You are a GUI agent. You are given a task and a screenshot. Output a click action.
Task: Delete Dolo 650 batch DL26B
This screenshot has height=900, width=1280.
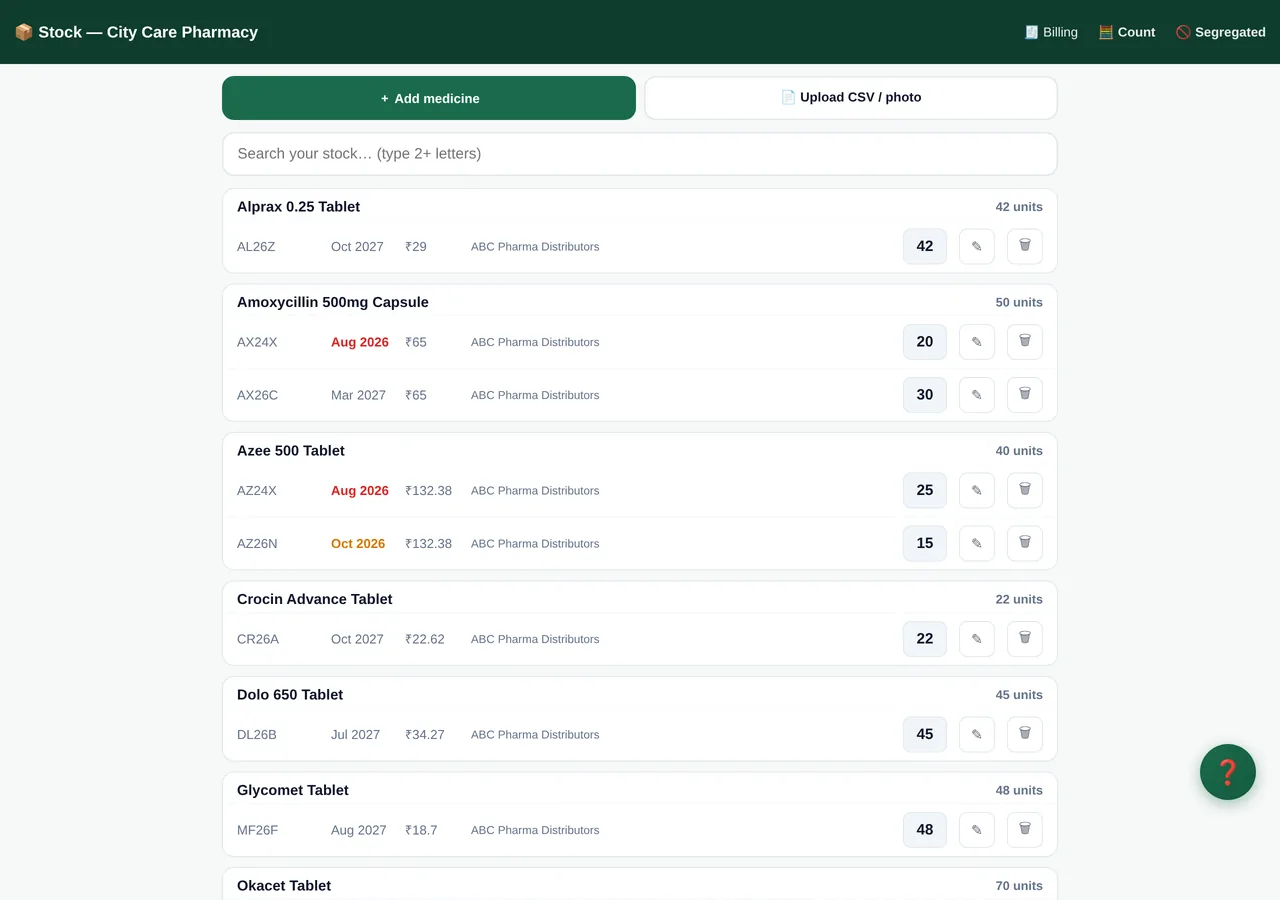point(1025,735)
